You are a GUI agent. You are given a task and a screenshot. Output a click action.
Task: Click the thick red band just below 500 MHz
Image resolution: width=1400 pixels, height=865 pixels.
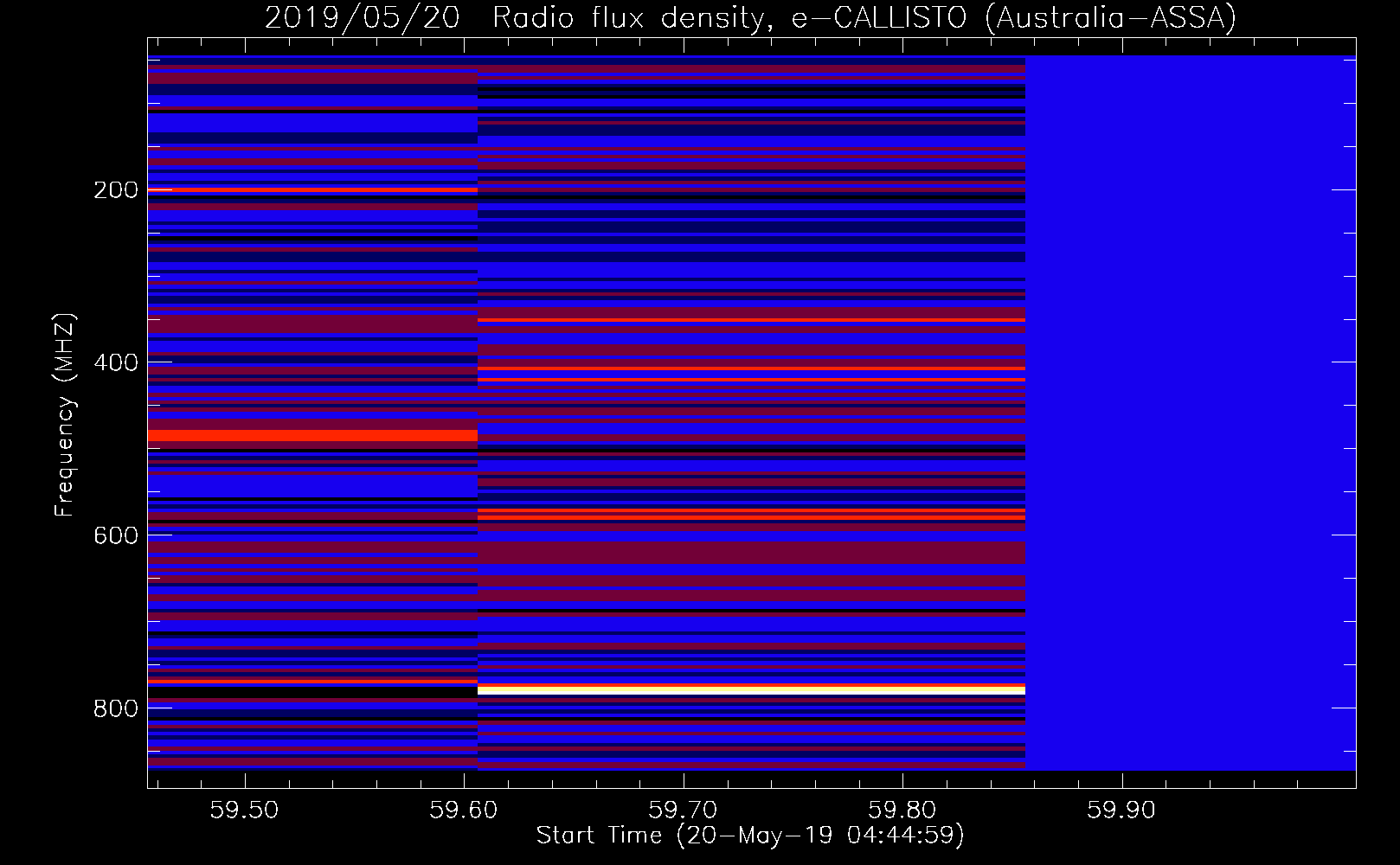tap(312, 435)
